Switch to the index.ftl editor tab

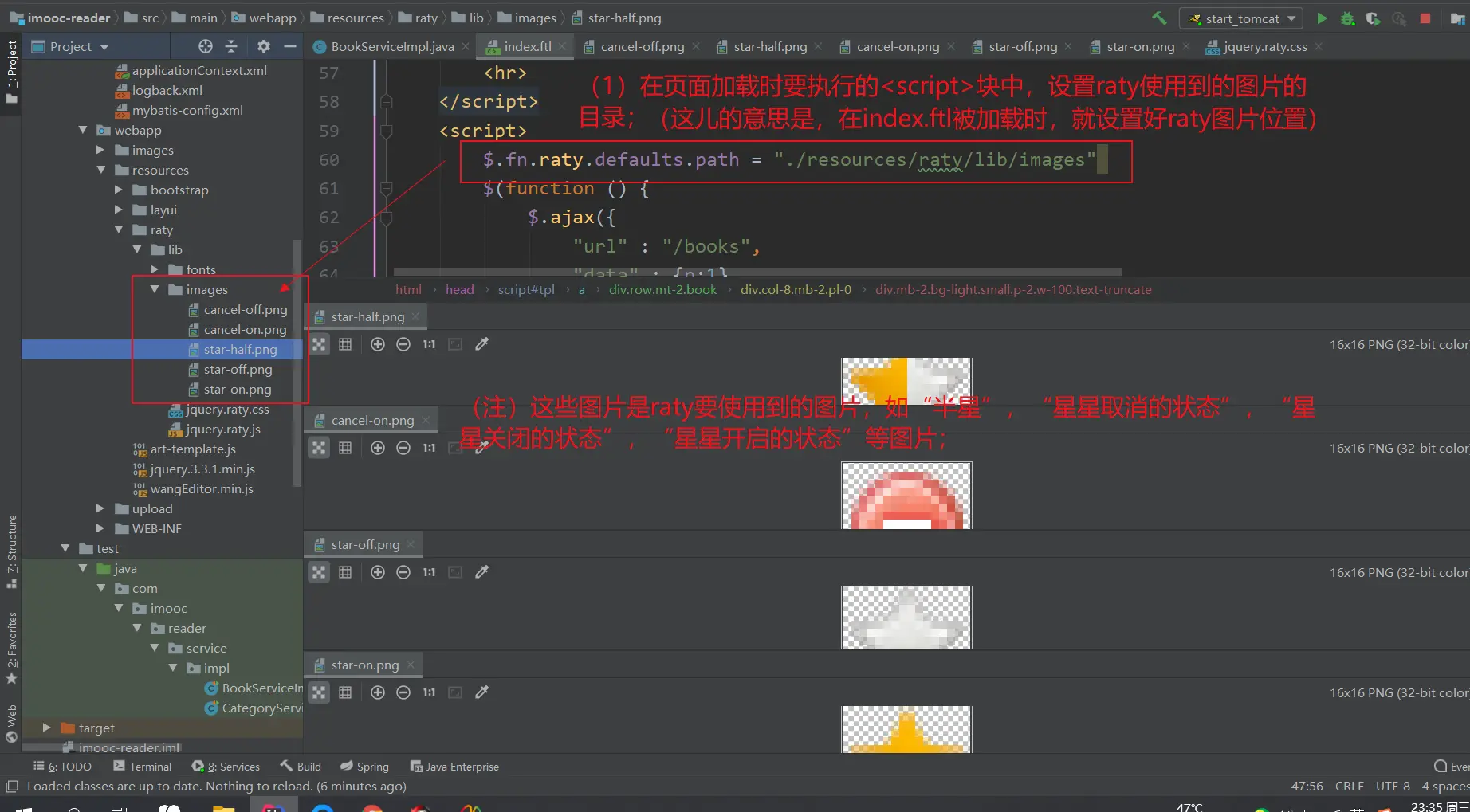coord(527,46)
